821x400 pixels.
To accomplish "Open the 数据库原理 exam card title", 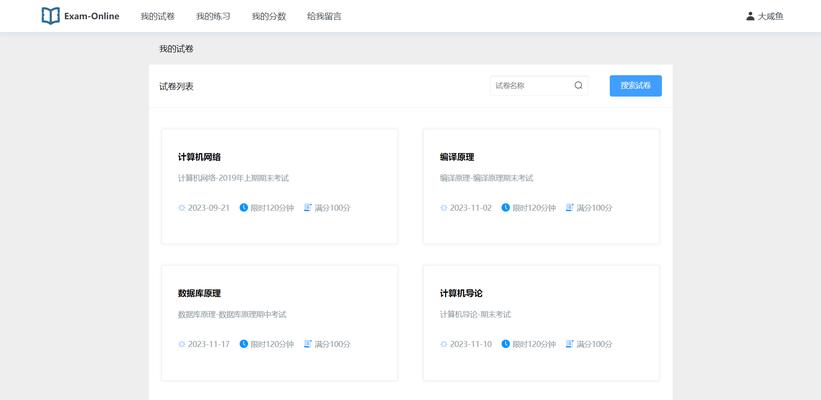I will (199, 293).
